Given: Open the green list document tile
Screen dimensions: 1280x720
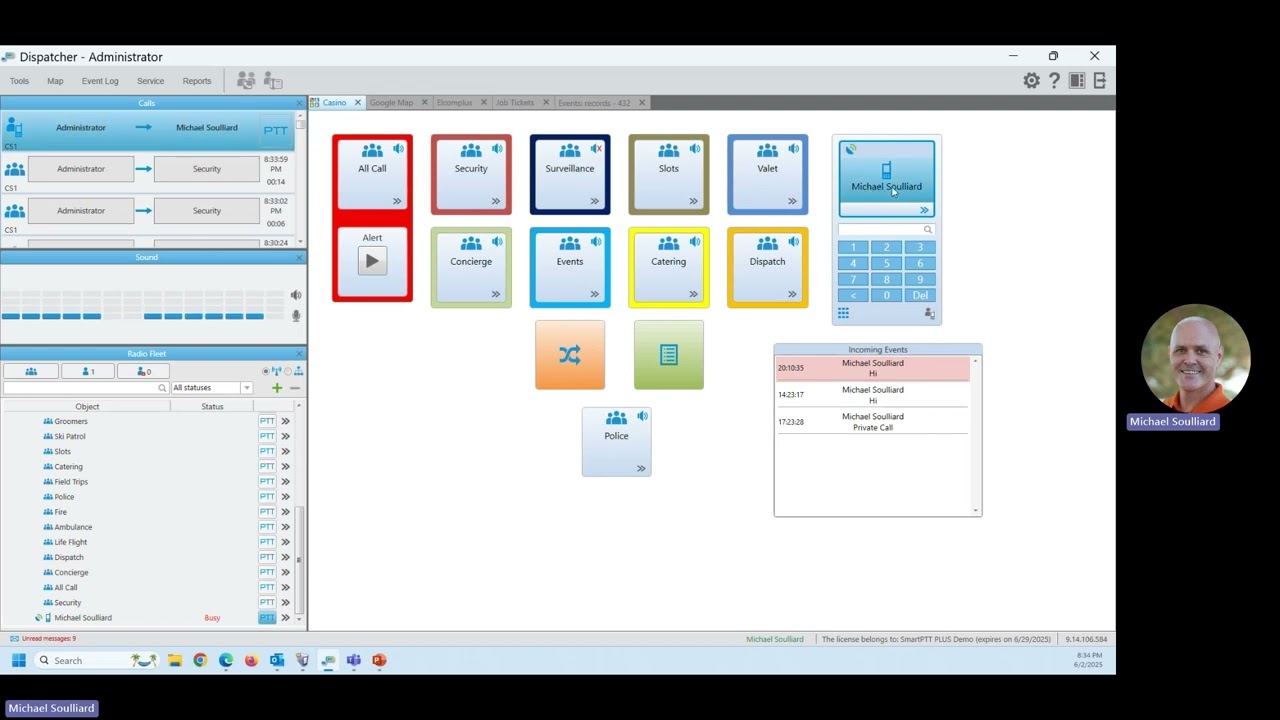Looking at the screenshot, I should tap(669, 355).
